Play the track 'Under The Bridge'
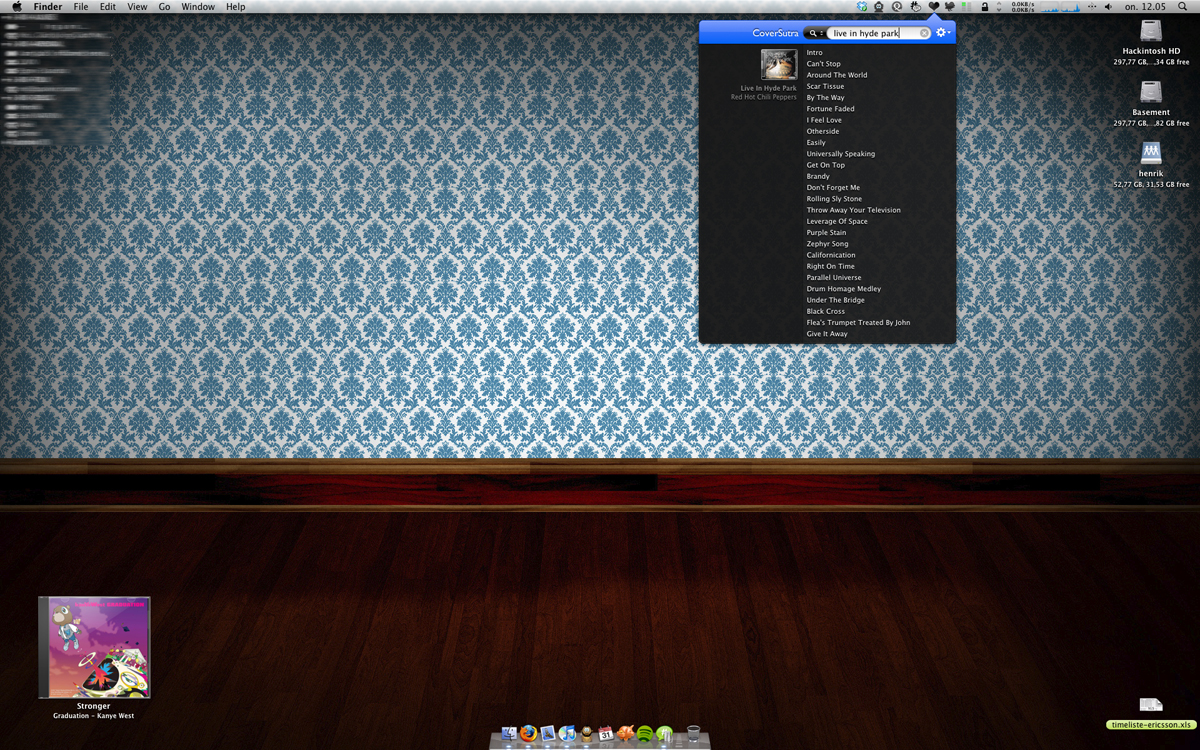1200x750 pixels. coord(836,300)
